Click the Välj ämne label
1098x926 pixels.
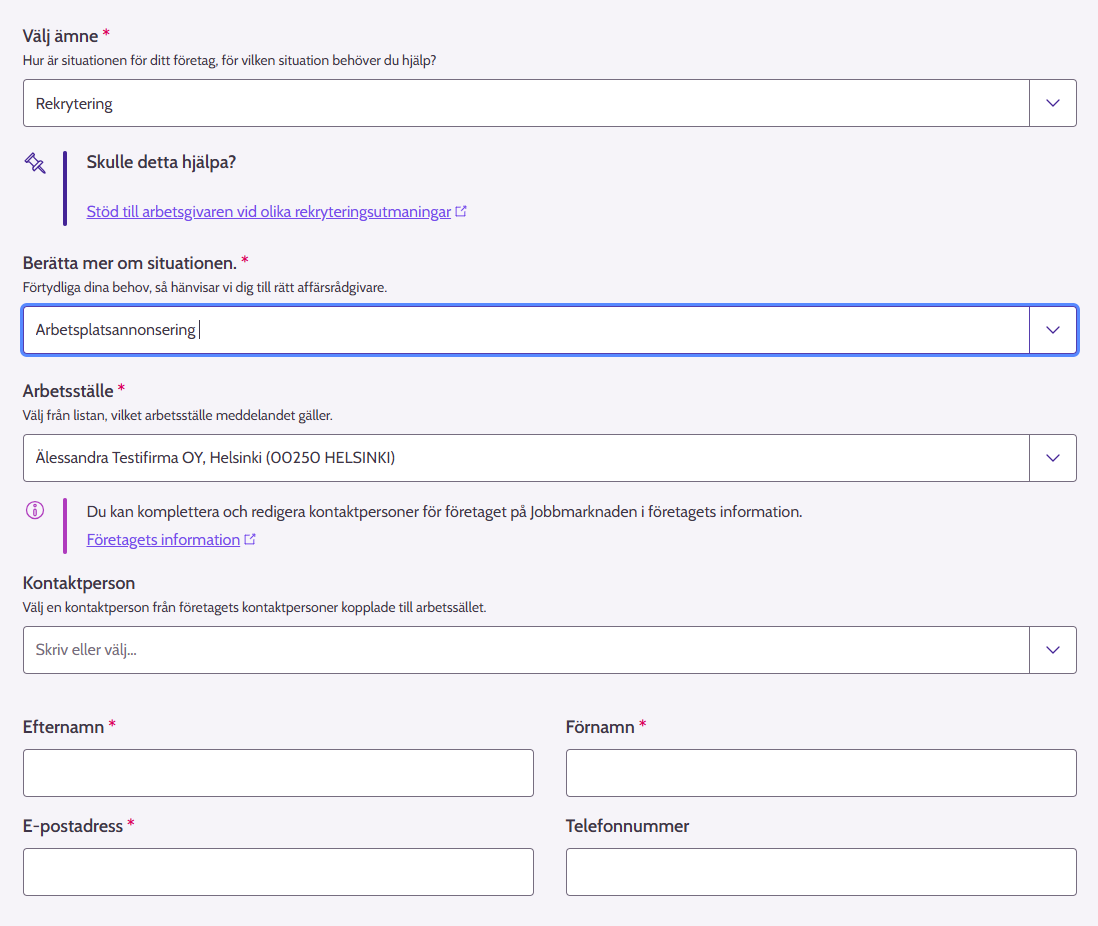pyautogui.click(x=60, y=36)
